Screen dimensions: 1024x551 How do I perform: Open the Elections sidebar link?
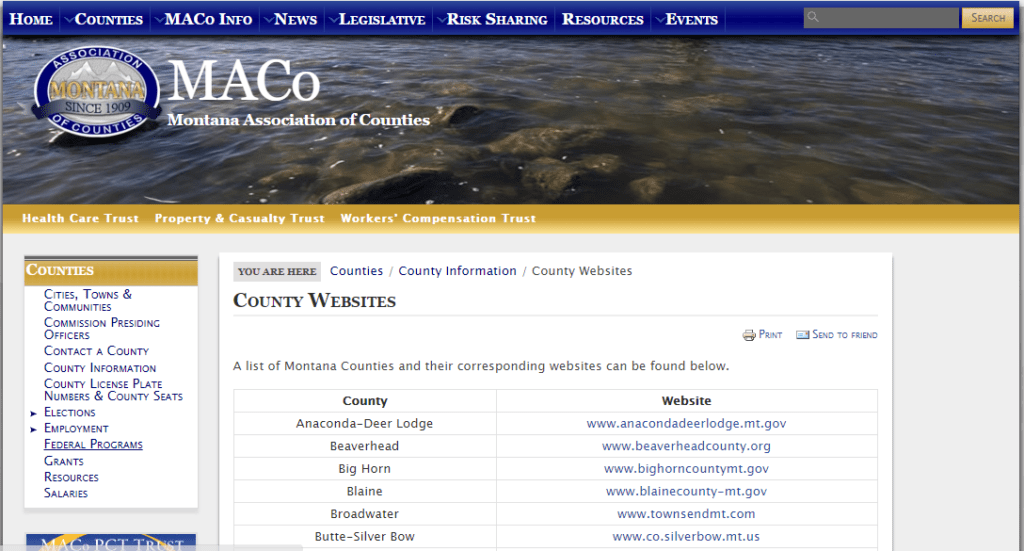click(70, 413)
